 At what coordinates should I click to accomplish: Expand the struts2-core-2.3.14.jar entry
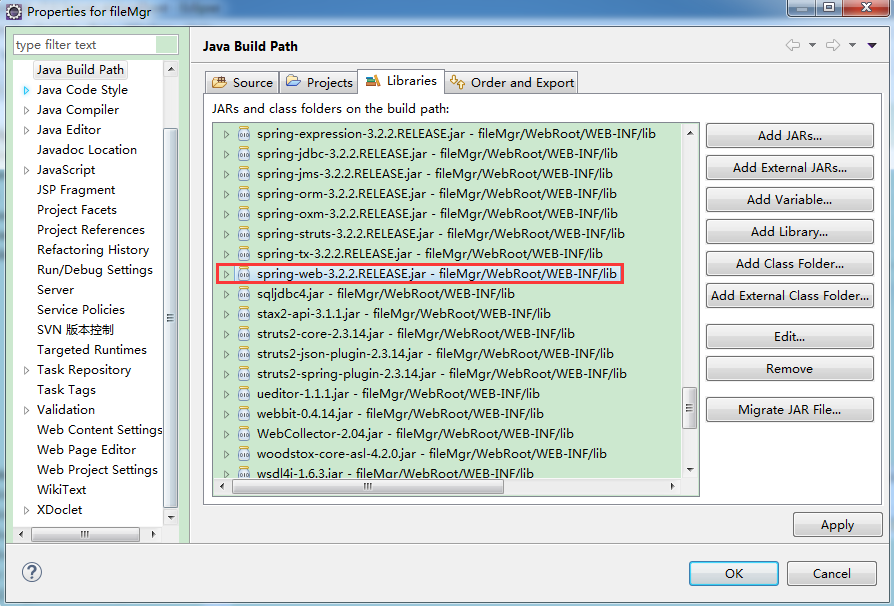click(x=226, y=334)
